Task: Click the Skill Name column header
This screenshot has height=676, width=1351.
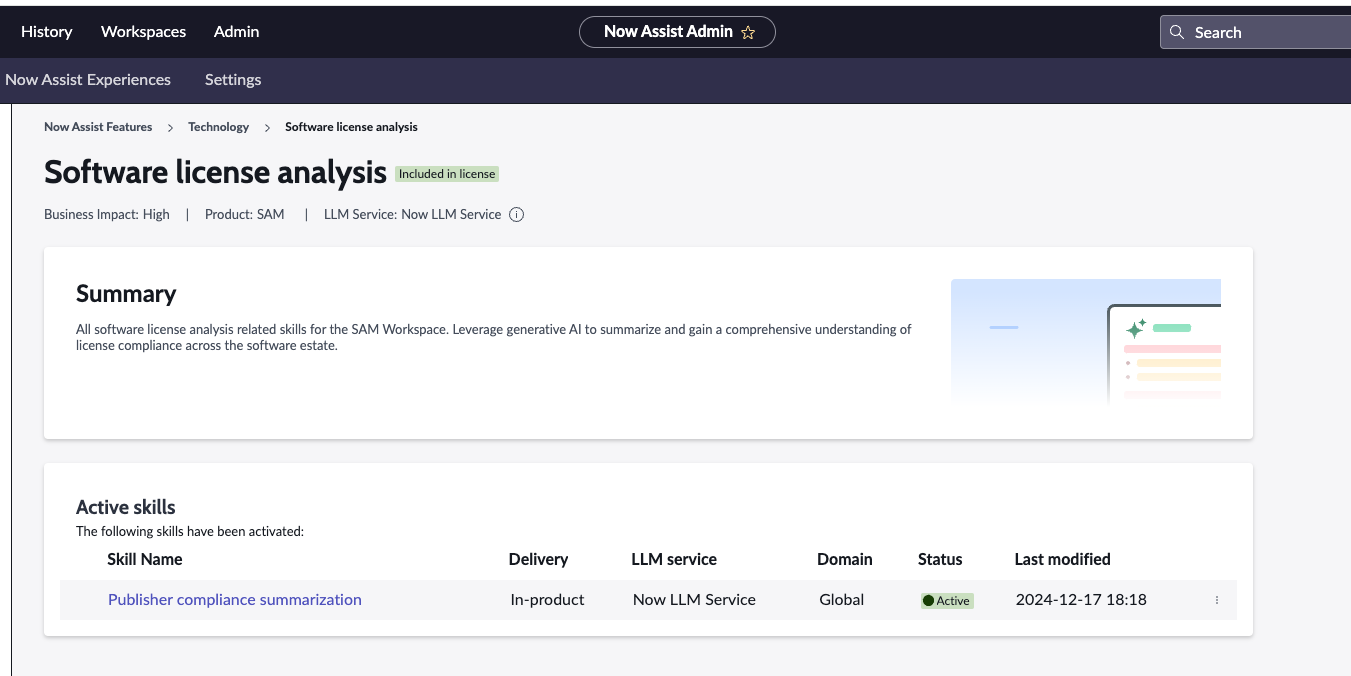Action: coord(145,559)
